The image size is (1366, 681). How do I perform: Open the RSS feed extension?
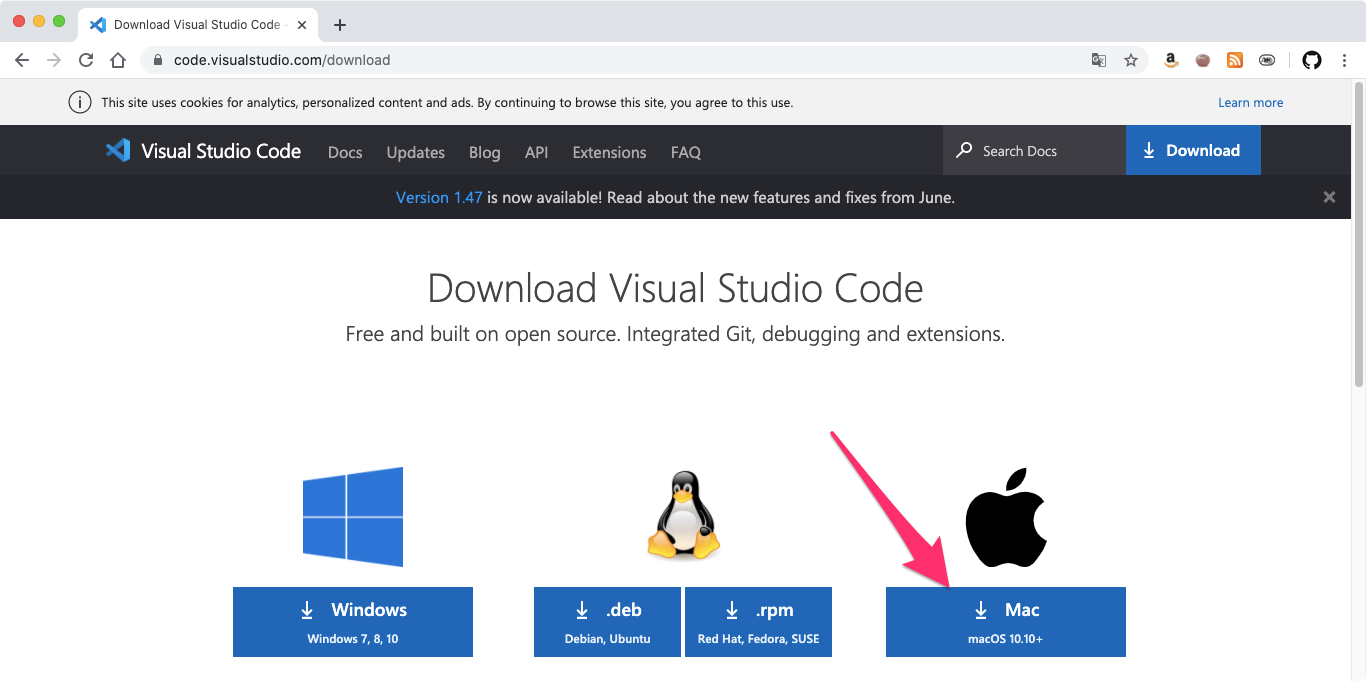click(1234, 60)
